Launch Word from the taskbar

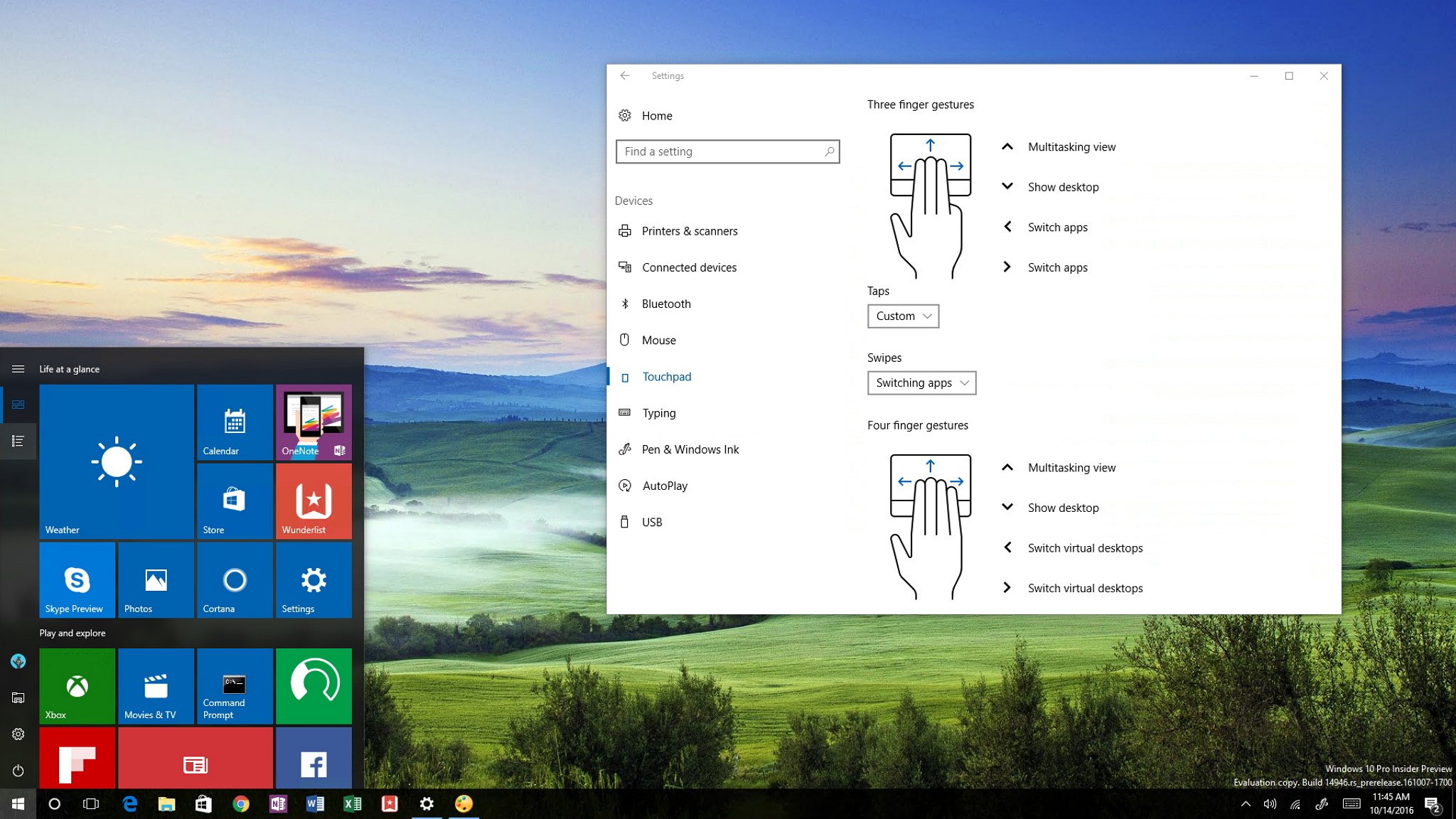click(x=315, y=804)
